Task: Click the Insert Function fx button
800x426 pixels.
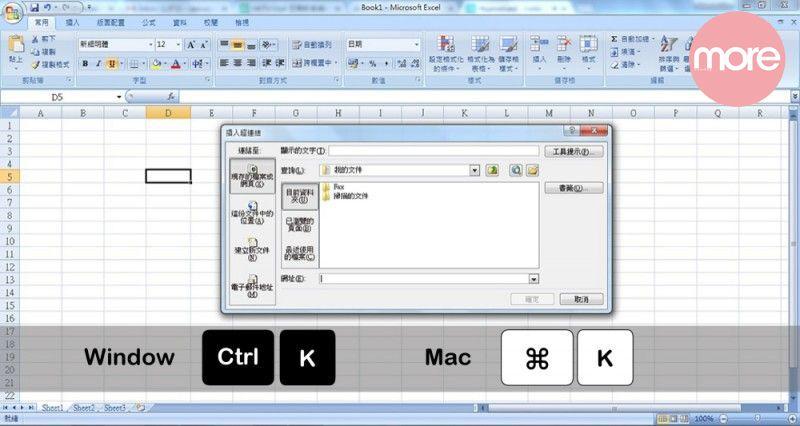Action: tap(171, 97)
